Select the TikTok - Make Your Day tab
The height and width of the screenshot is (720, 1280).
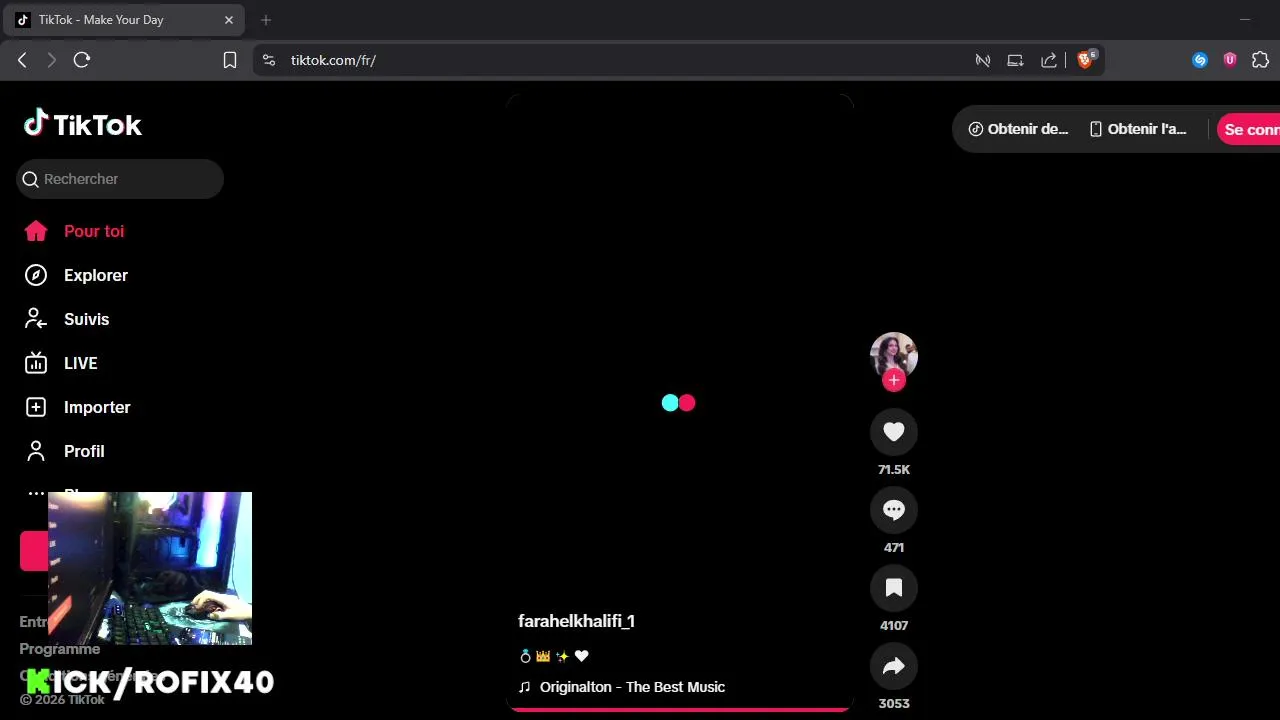coord(123,20)
